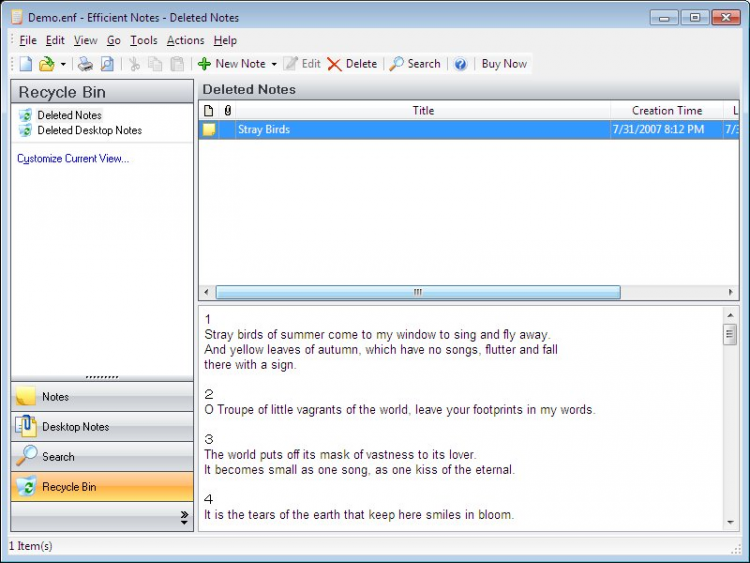The image size is (750, 563).
Task: Click the New file icon in toolbar
Action: point(25,64)
